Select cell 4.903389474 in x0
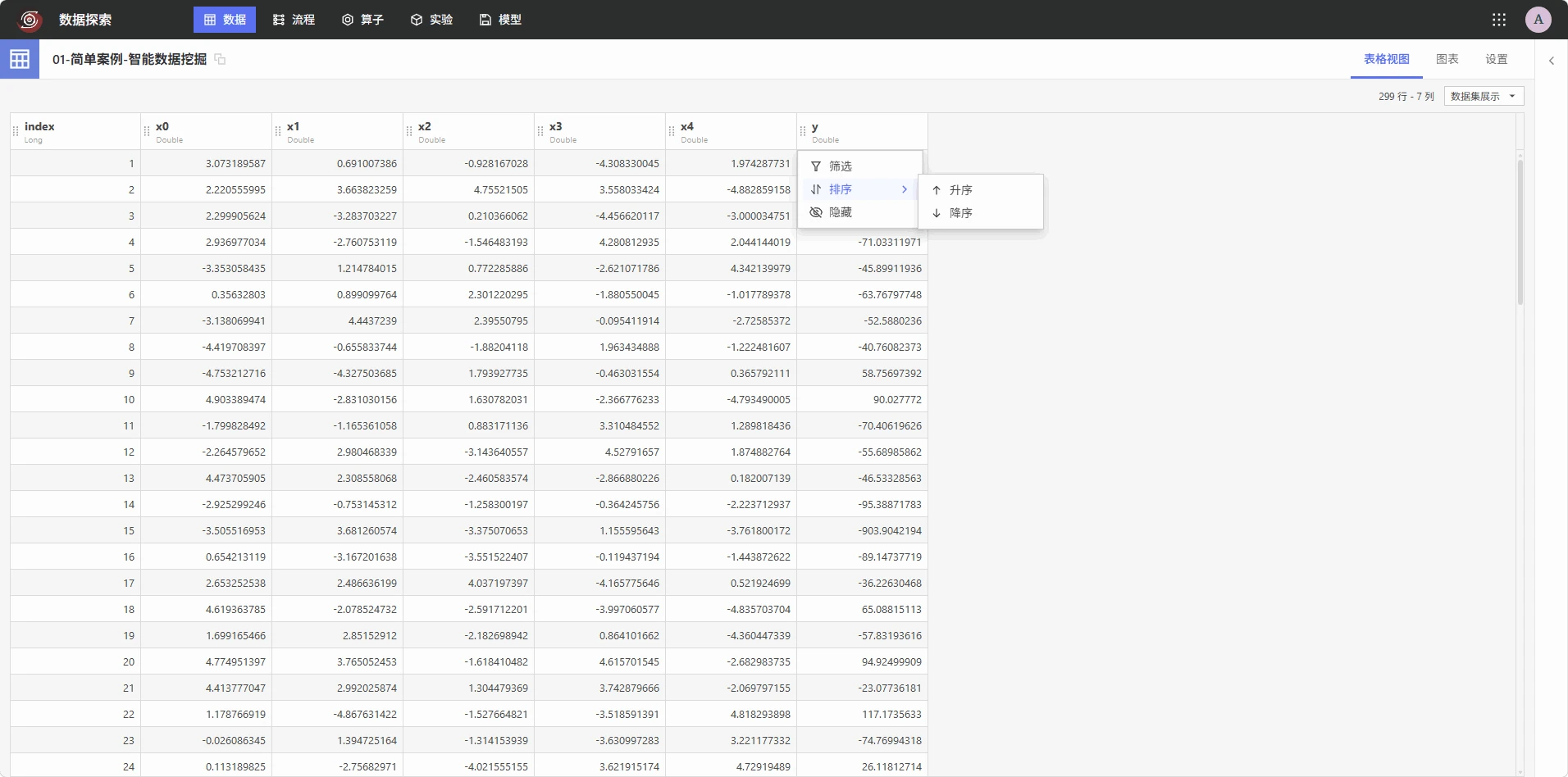 [207, 399]
